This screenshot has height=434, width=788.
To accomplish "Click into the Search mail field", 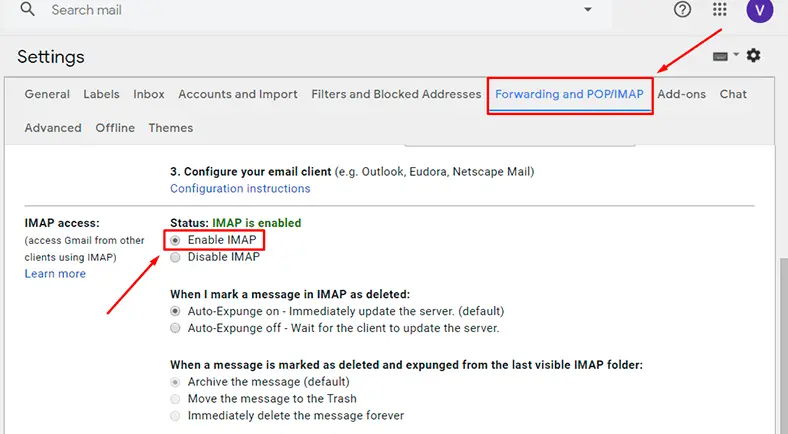I will (300, 10).
